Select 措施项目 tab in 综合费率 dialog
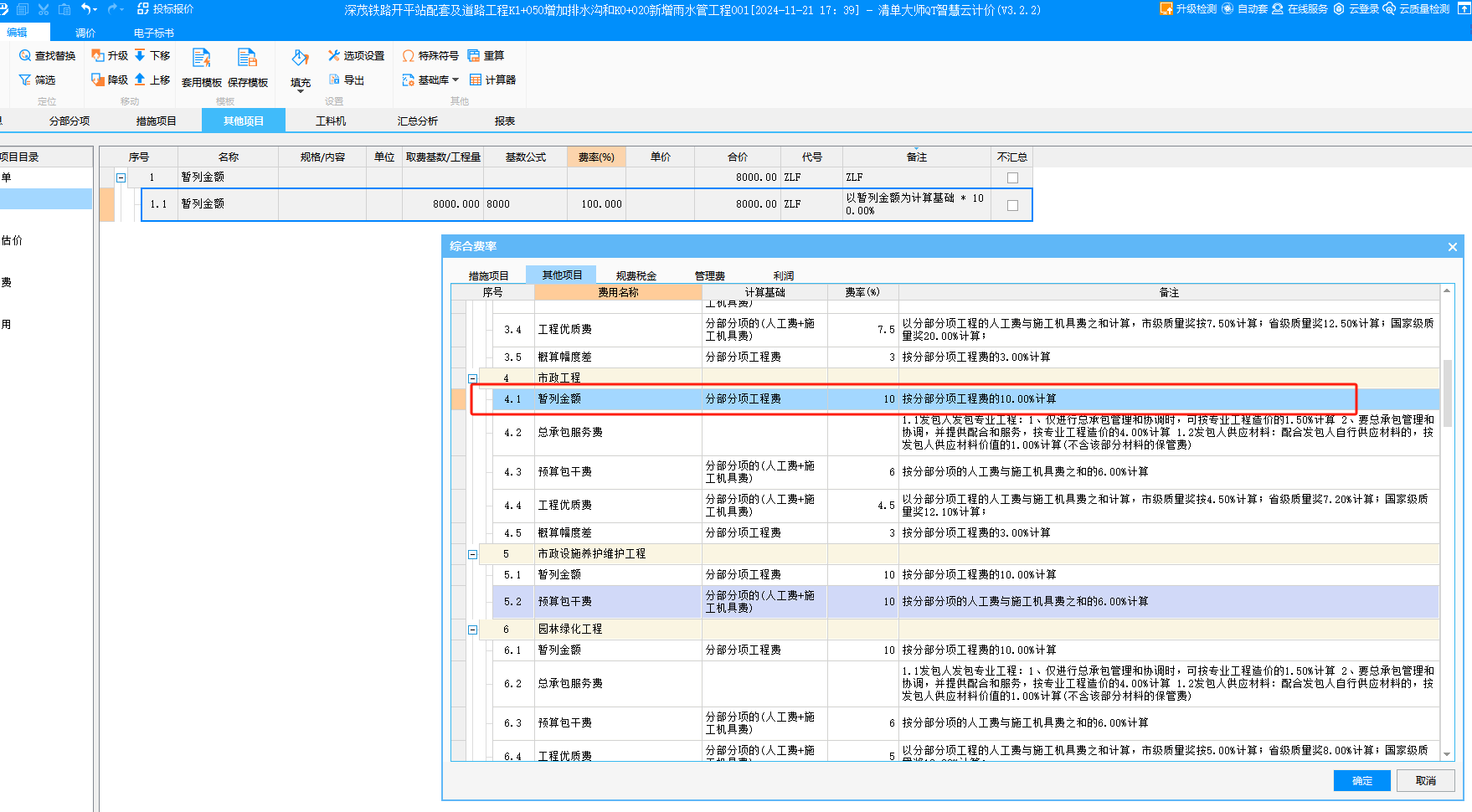 [x=489, y=275]
